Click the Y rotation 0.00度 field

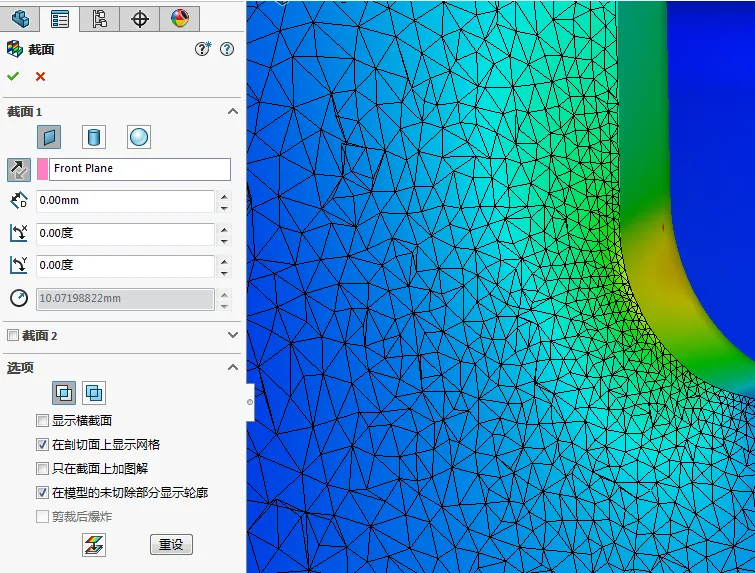(125, 266)
